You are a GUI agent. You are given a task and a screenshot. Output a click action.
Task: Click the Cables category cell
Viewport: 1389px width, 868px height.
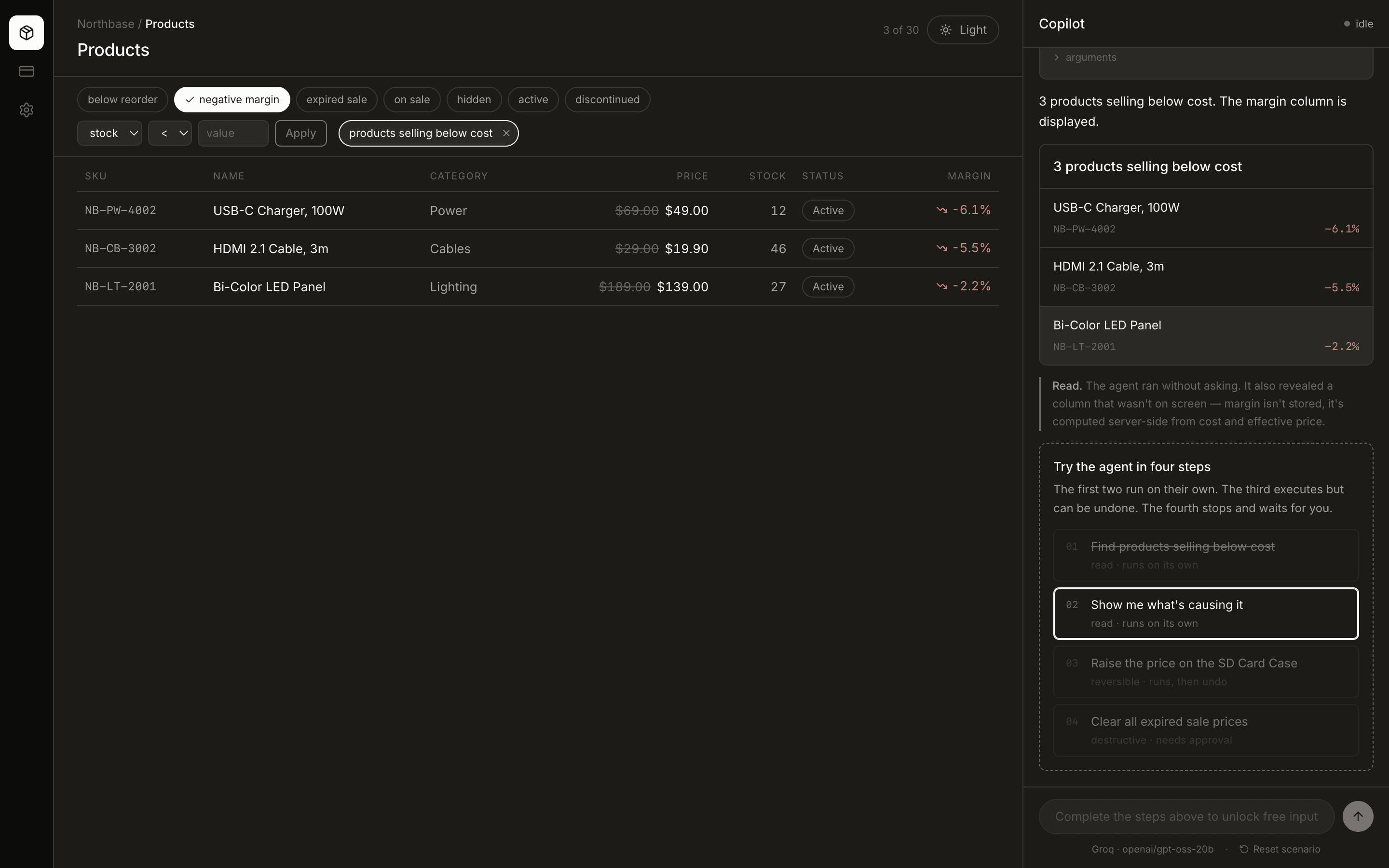click(x=450, y=248)
